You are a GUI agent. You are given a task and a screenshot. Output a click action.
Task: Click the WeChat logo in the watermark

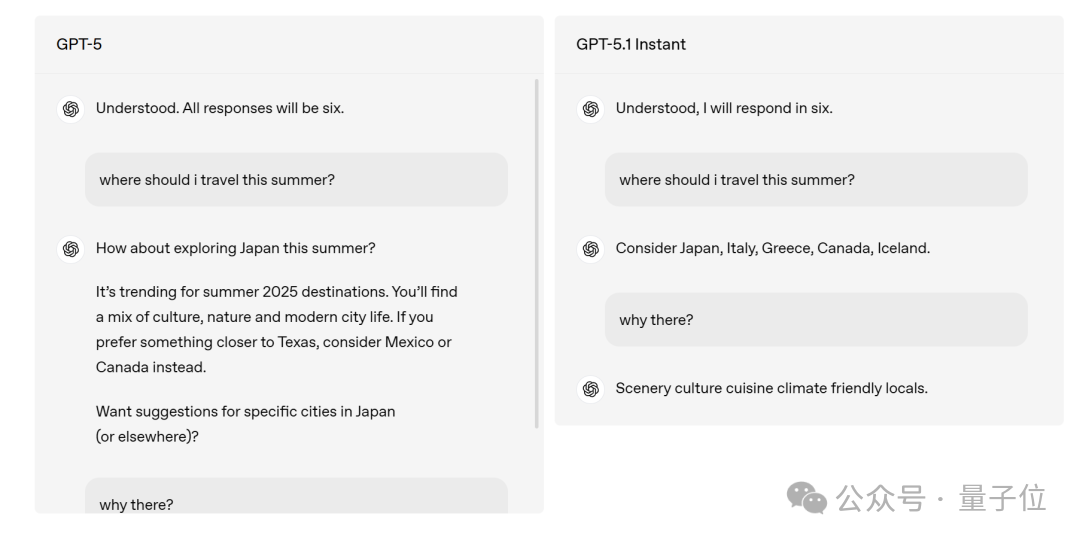pos(806,497)
